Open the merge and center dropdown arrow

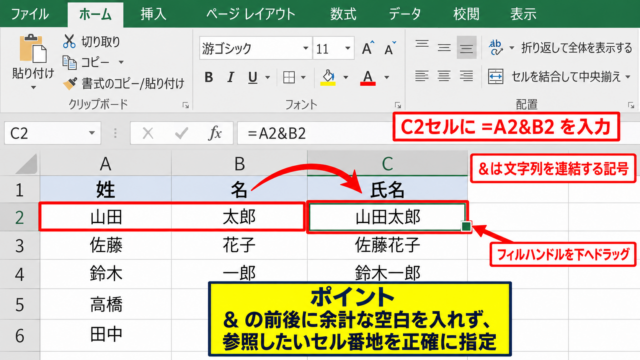(x=628, y=76)
